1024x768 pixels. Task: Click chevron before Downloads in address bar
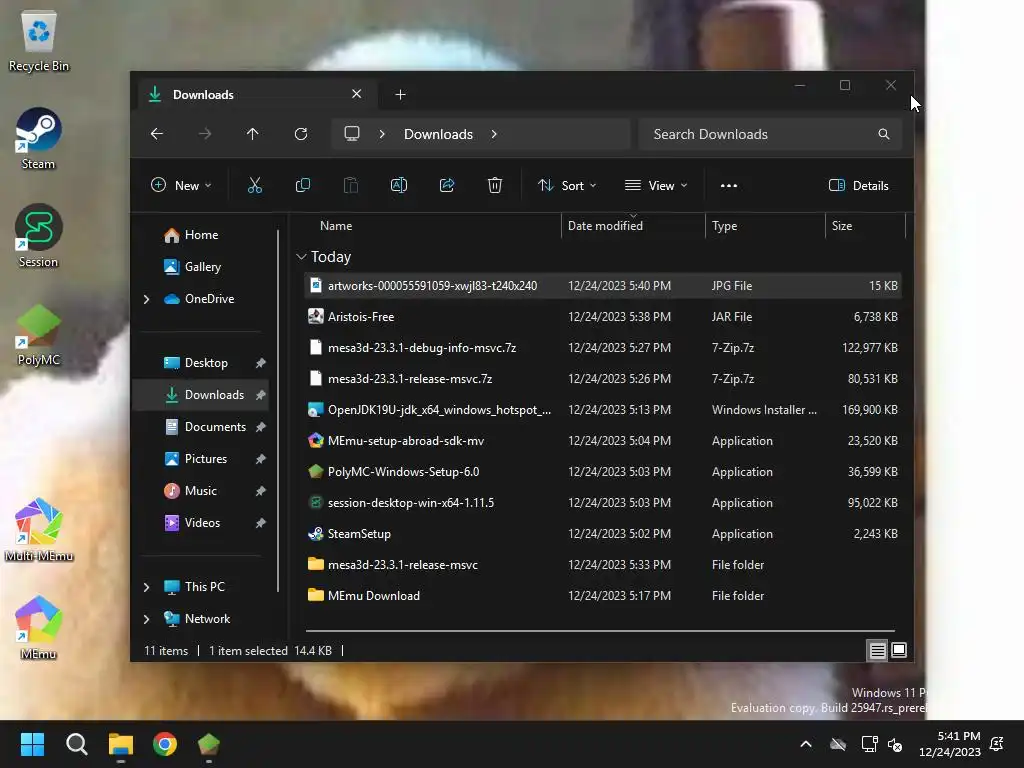click(382, 134)
